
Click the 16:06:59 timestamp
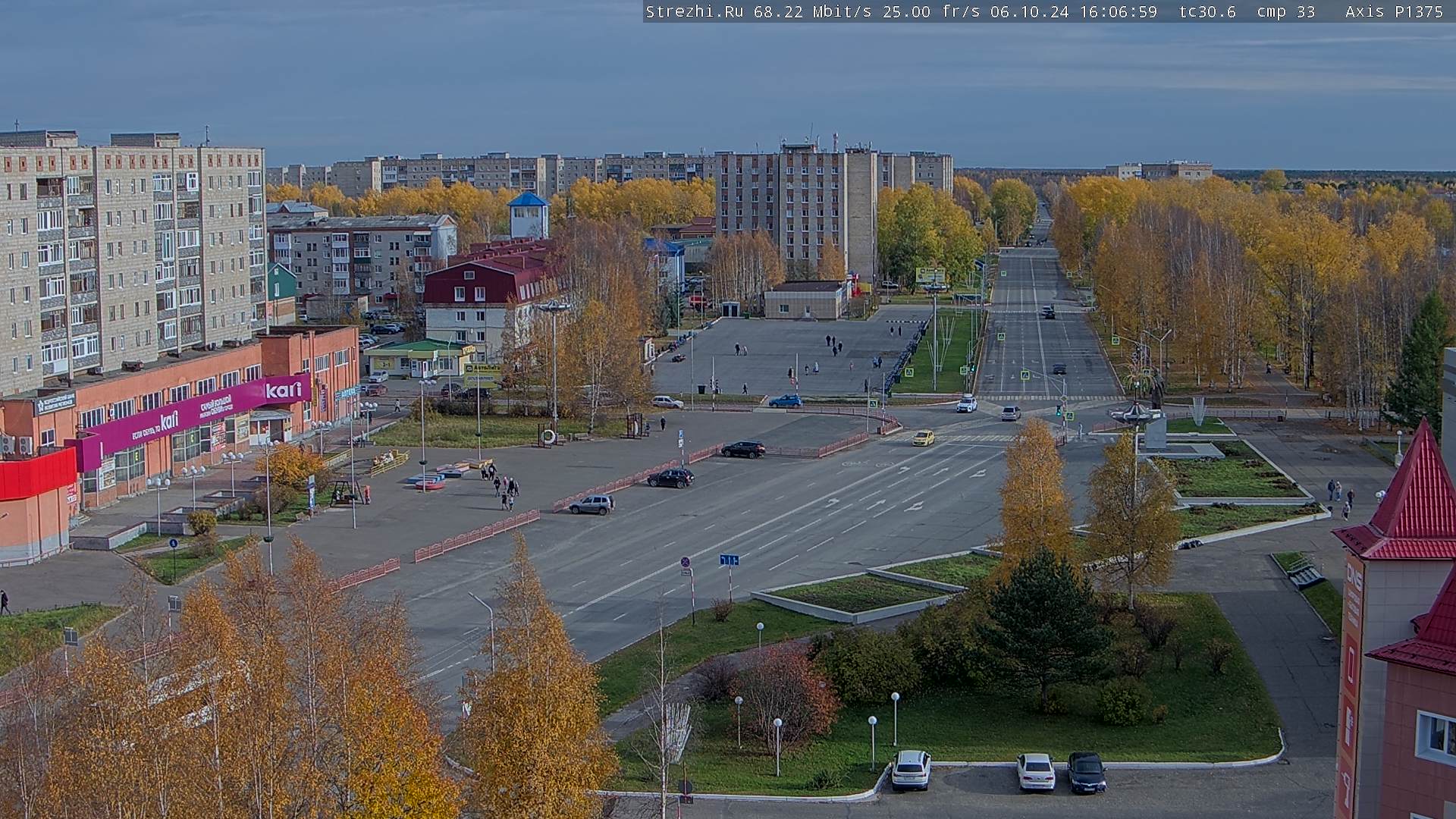click(x=1118, y=11)
